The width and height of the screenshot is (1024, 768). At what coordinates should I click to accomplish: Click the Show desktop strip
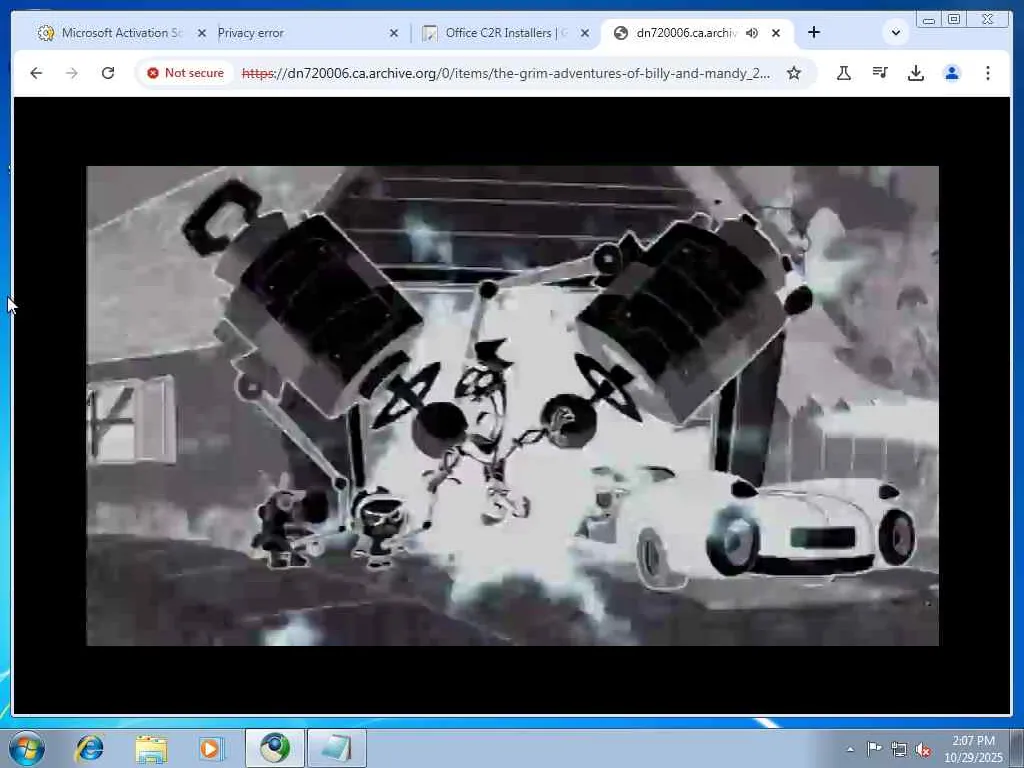tap(1017, 748)
